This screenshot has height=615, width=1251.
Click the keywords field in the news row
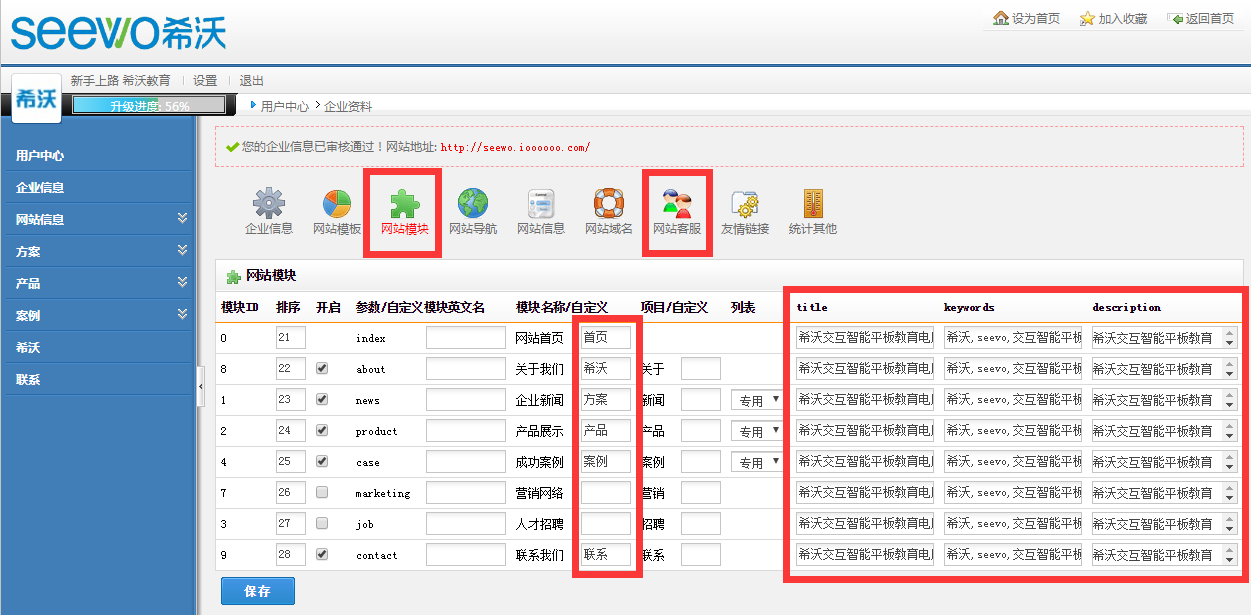click(1013, 400)
